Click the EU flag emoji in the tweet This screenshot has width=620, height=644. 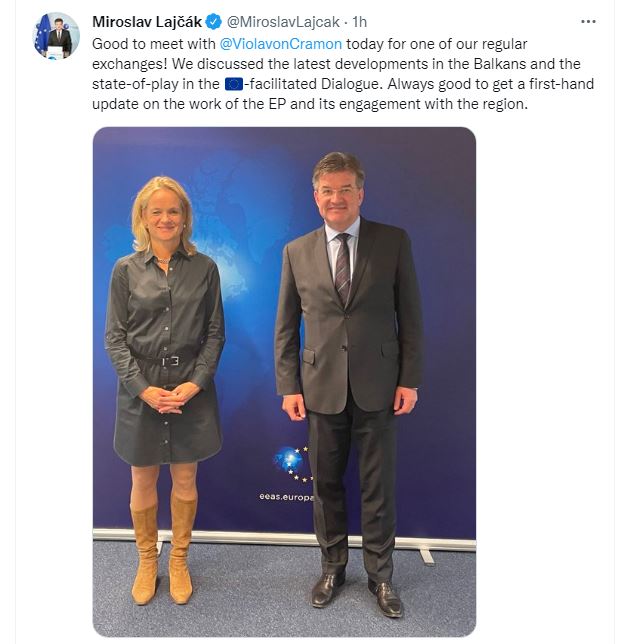click(234, 84)
